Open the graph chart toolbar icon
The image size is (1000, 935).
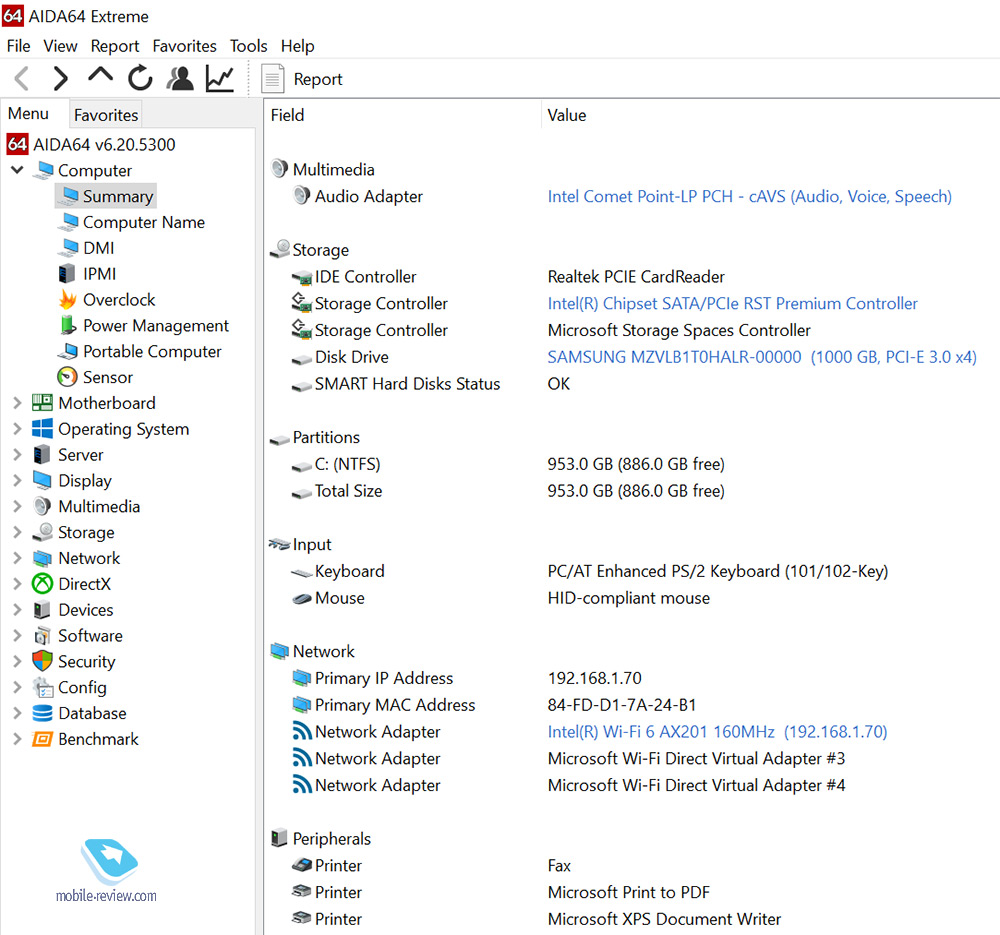coord(219,78)
